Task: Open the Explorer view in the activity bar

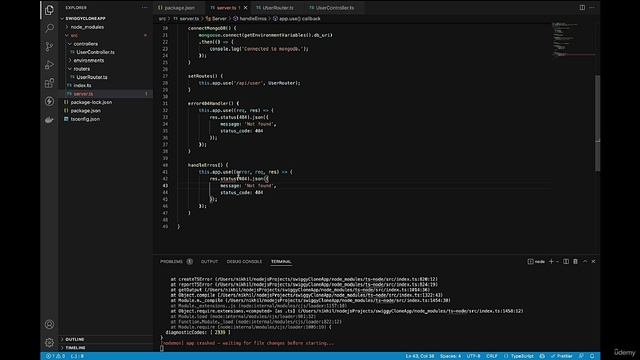Action: pos(49,10)
